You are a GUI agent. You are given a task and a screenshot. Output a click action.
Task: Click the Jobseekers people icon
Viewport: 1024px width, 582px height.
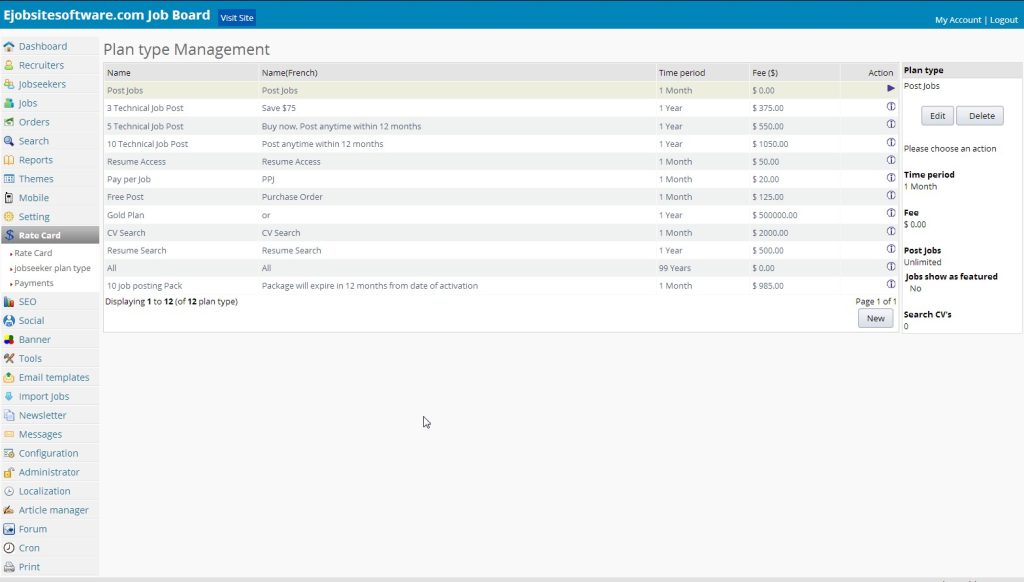pyautogui.click(x=8, y=84)
